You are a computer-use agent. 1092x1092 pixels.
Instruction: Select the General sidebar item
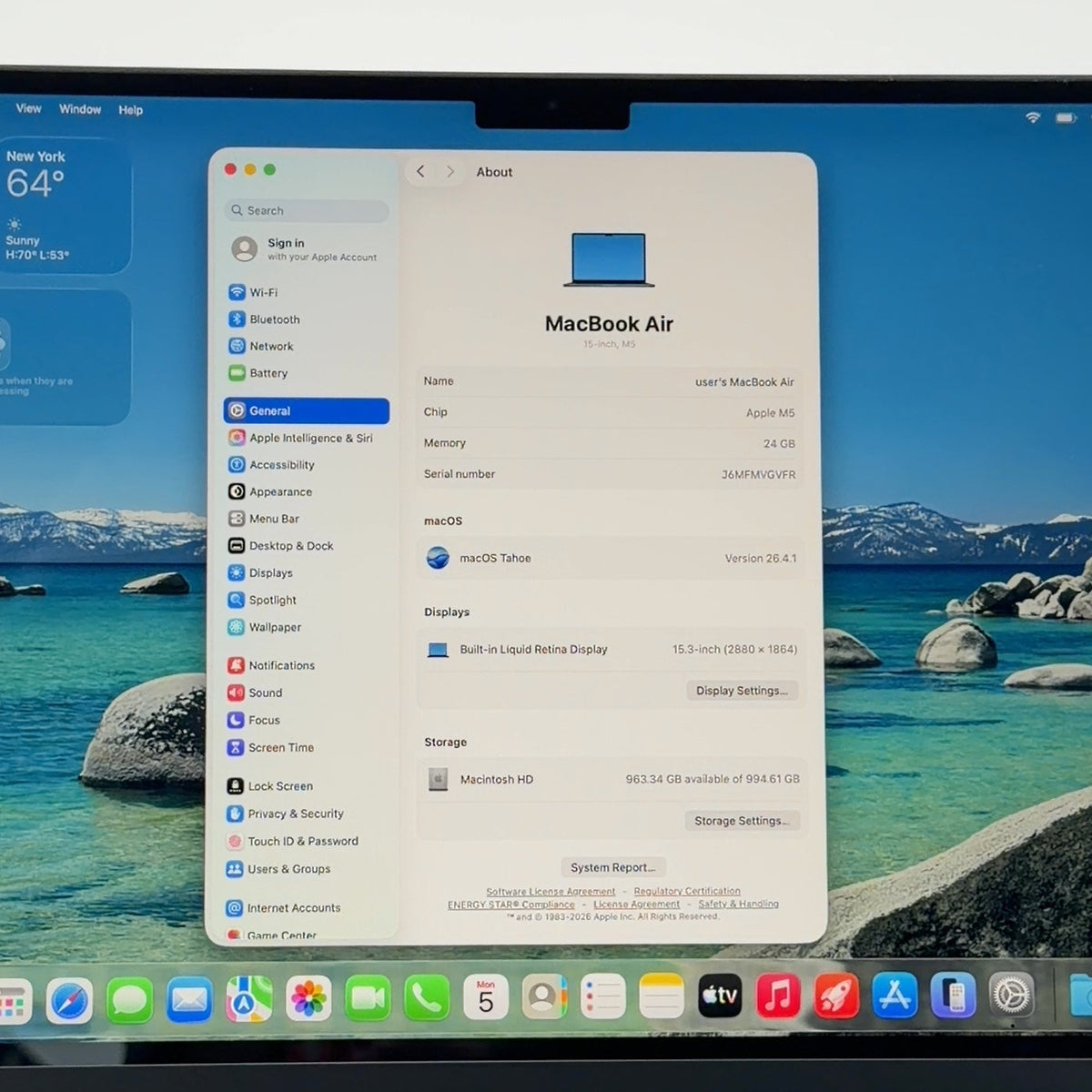[306, 410]
